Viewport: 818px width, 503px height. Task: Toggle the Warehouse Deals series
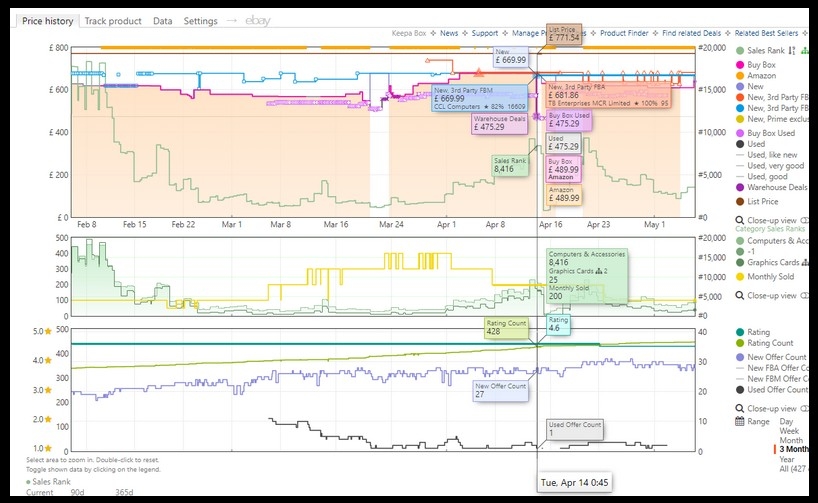[772, 187]
